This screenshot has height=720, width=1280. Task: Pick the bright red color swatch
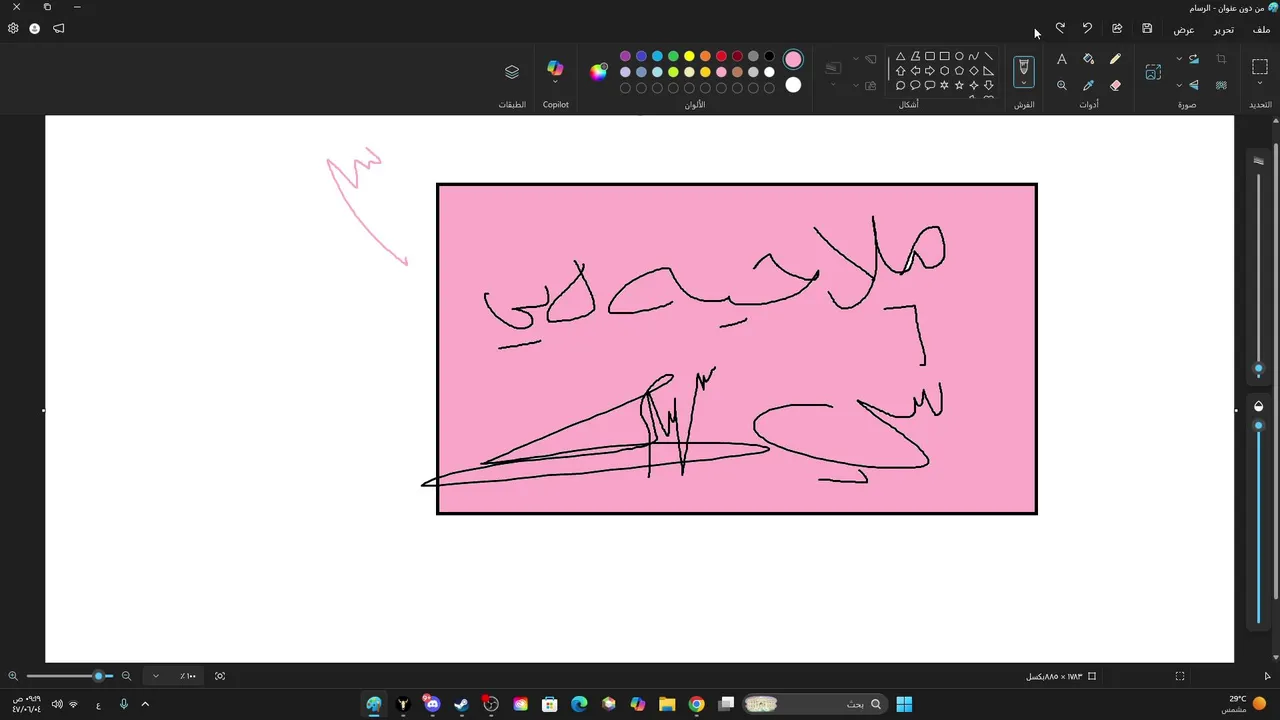click(721, 56)
